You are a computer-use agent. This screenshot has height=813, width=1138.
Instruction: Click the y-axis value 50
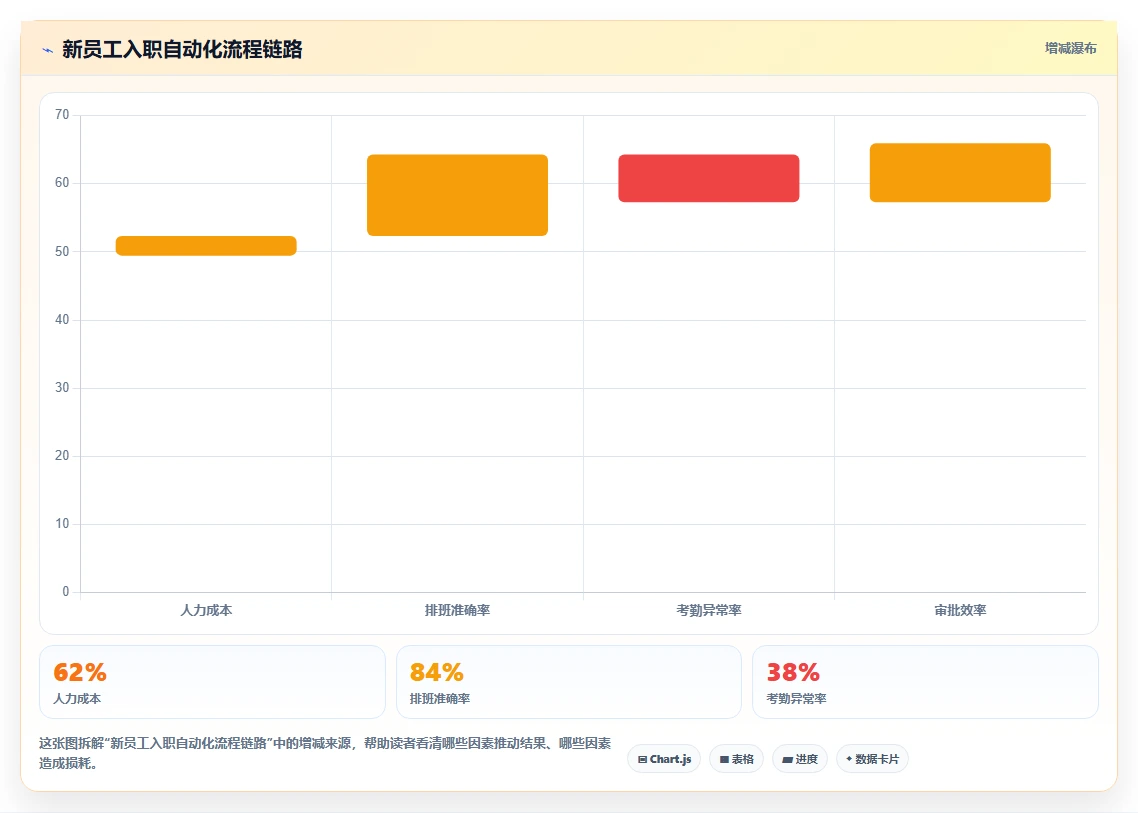pyautogui.click(x=62, y=251)
